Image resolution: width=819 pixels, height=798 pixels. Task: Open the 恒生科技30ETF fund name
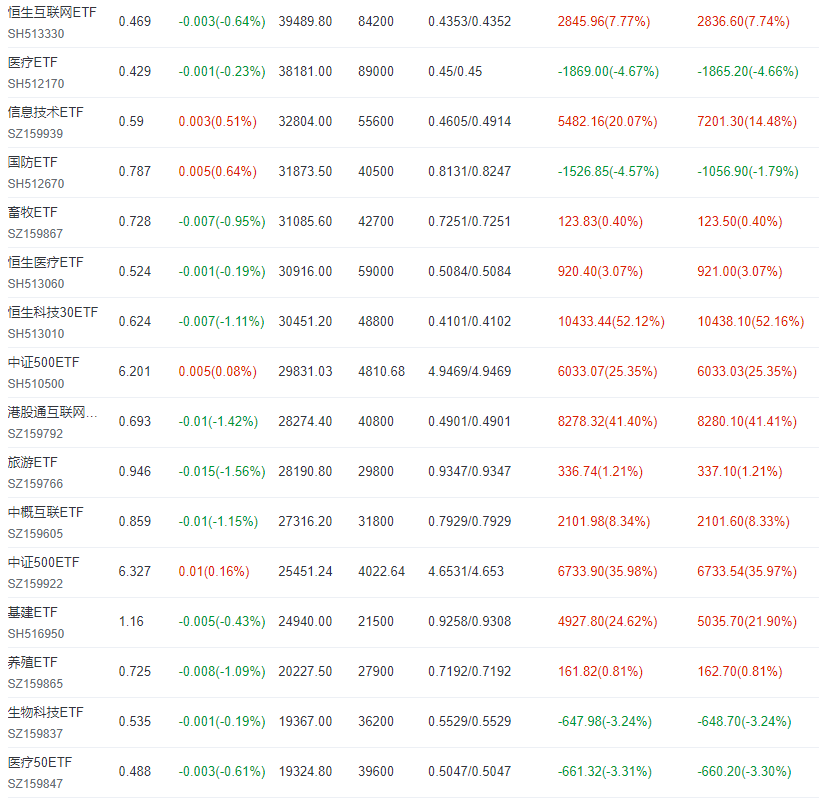coord(53,312)
